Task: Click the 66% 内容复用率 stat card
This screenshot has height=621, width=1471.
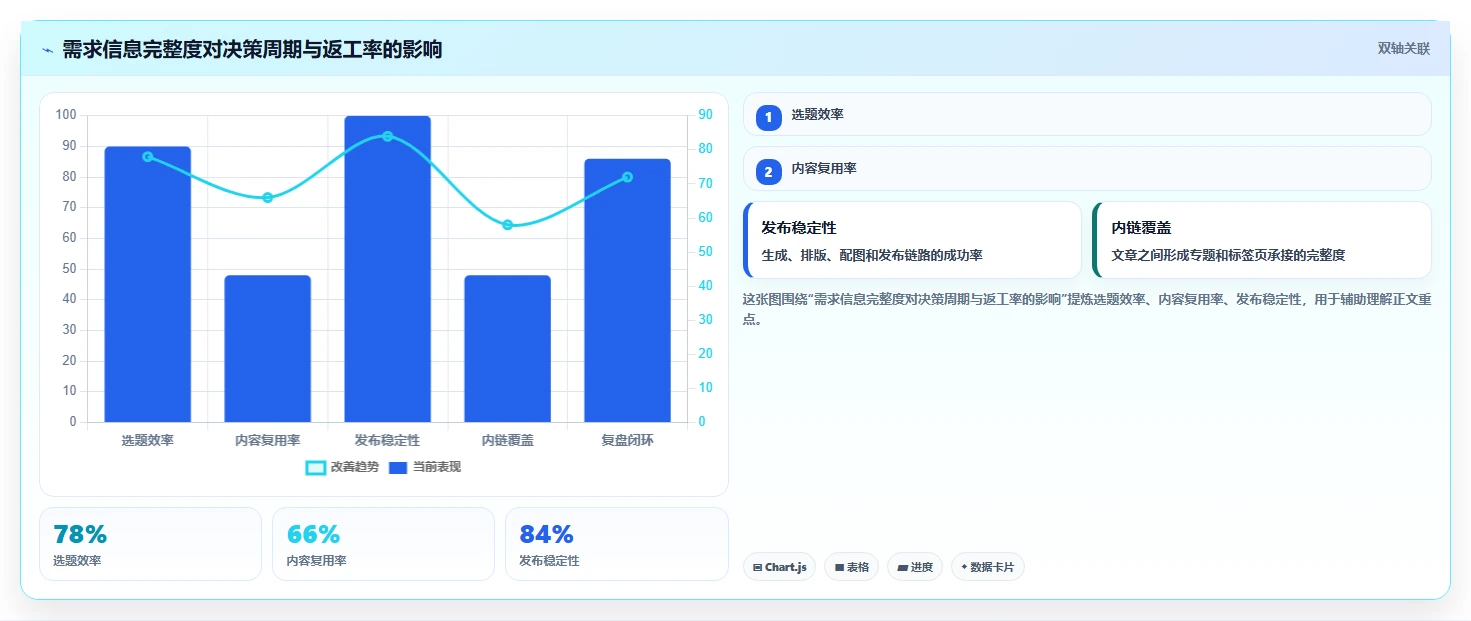Action: (x=383, y=544)
